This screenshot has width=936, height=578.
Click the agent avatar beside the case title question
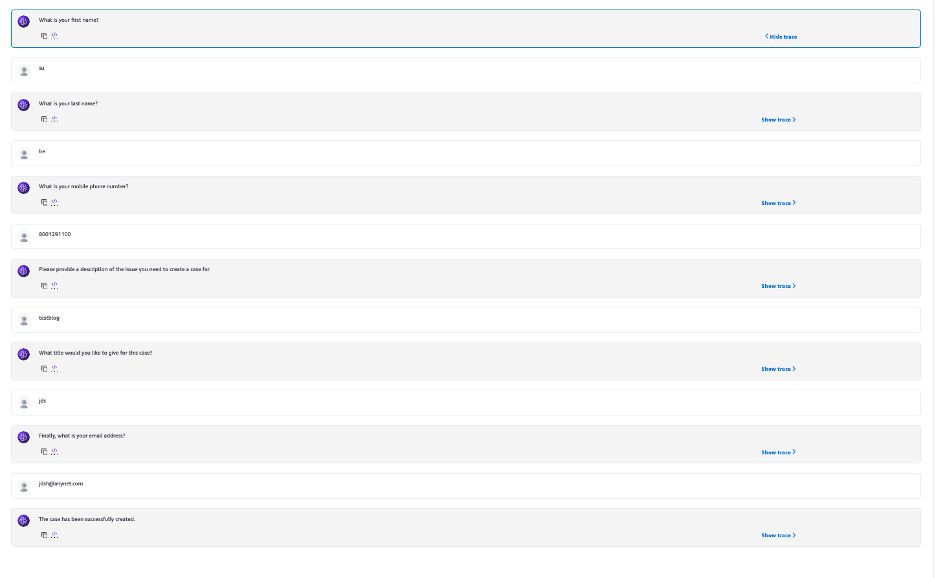(23, 354)
